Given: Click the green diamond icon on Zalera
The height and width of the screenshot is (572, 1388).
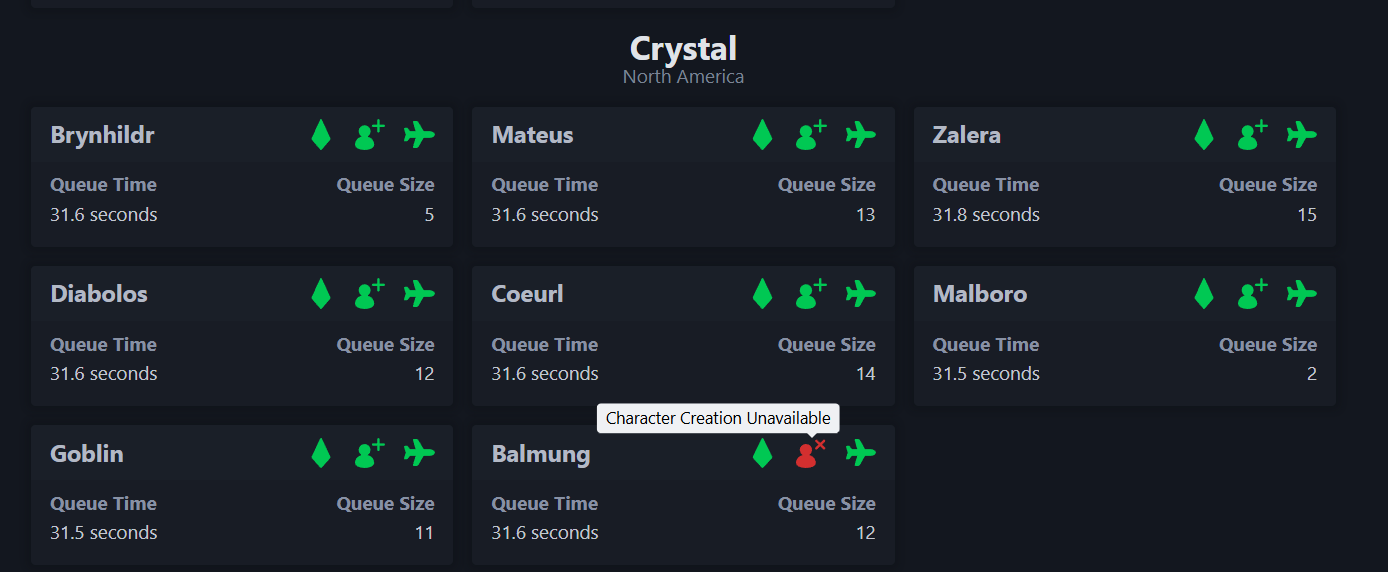Looking at the screenshot, I should coord(1204,134).
